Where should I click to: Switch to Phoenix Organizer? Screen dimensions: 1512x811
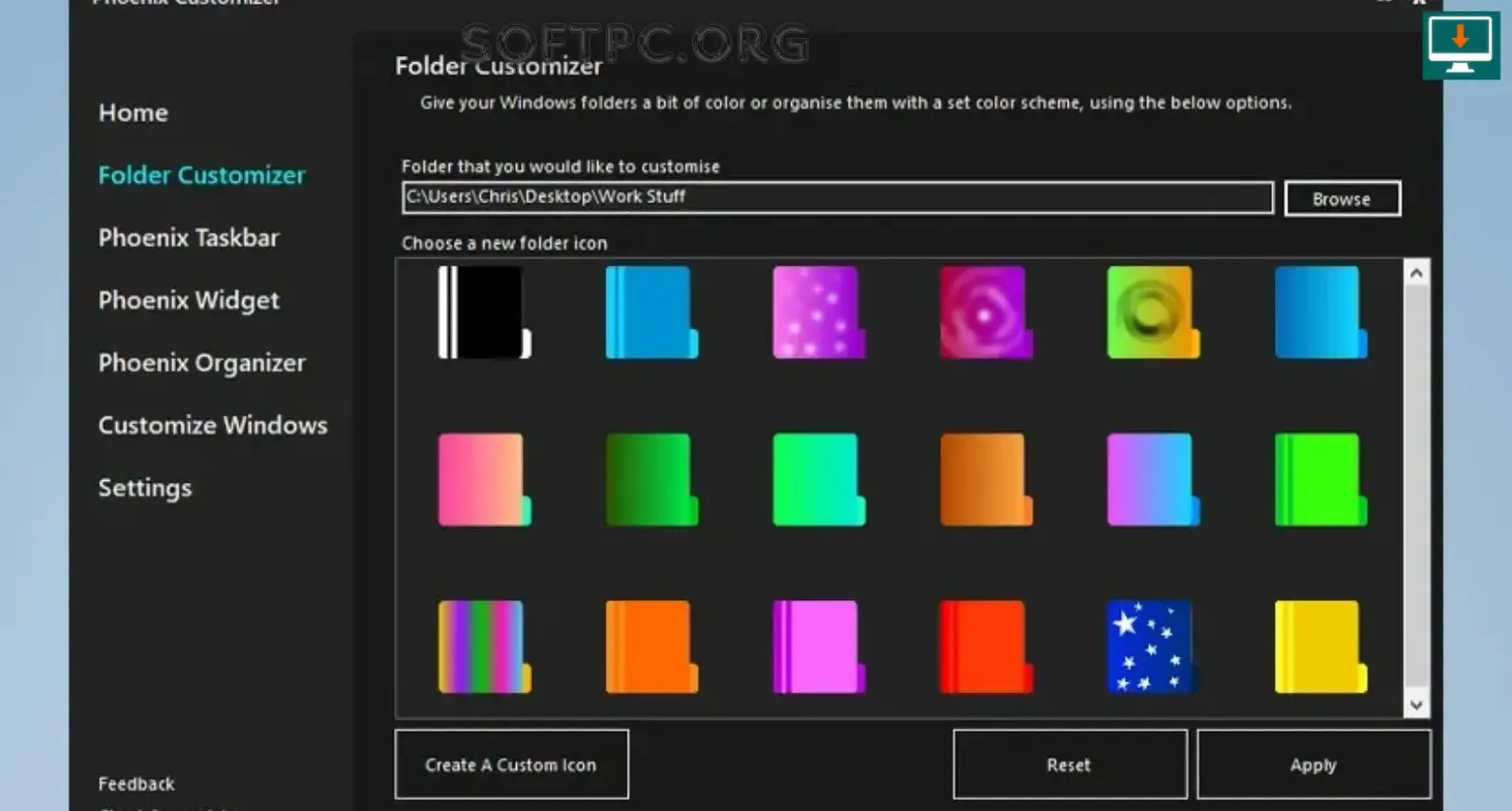point(201,363)
